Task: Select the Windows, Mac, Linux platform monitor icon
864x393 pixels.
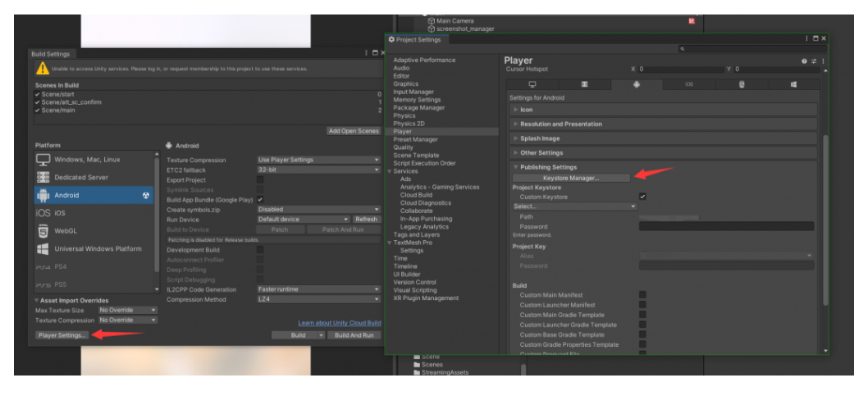Action: tap(43, 160)
